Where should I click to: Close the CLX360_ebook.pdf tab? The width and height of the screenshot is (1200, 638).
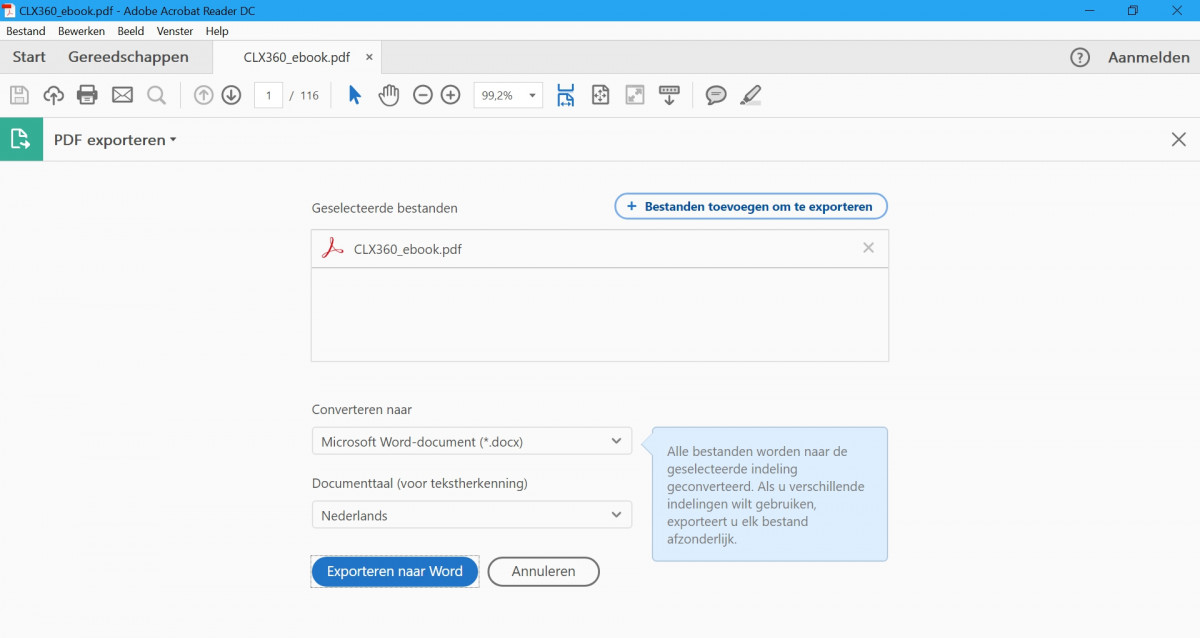click(x=369, y=57)
